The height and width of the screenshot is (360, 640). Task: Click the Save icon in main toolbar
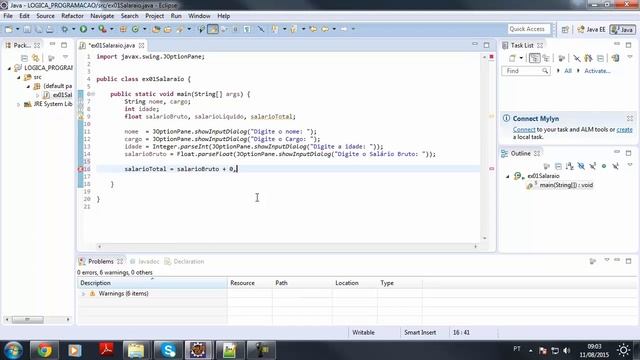coord(27,29)
